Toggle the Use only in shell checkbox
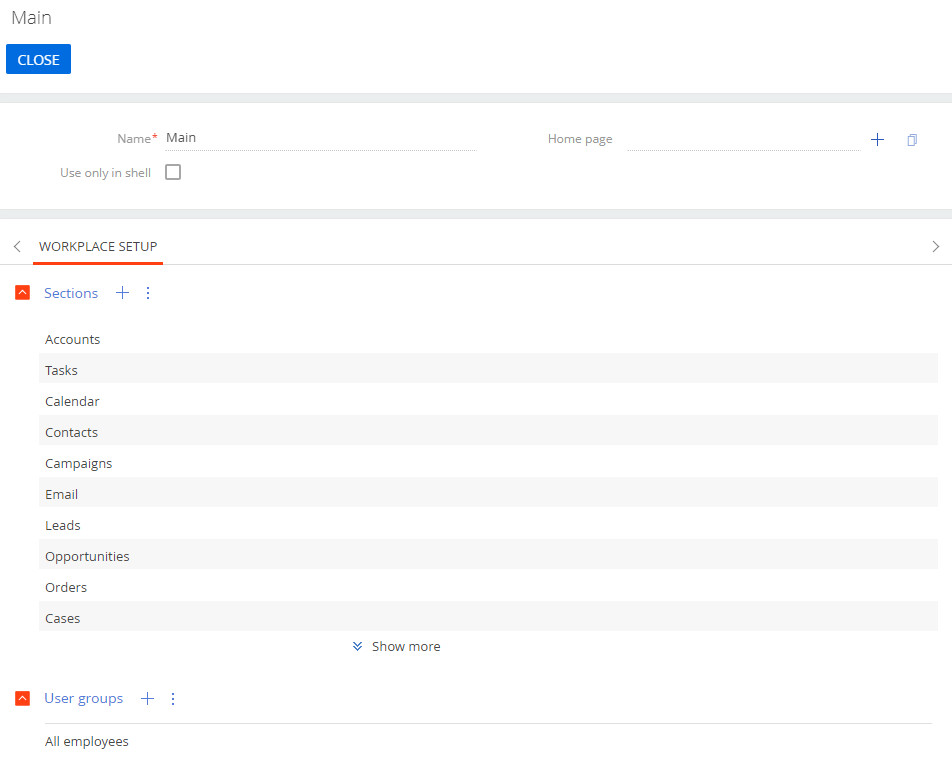The image size is (952, 765). click(173, 172)
